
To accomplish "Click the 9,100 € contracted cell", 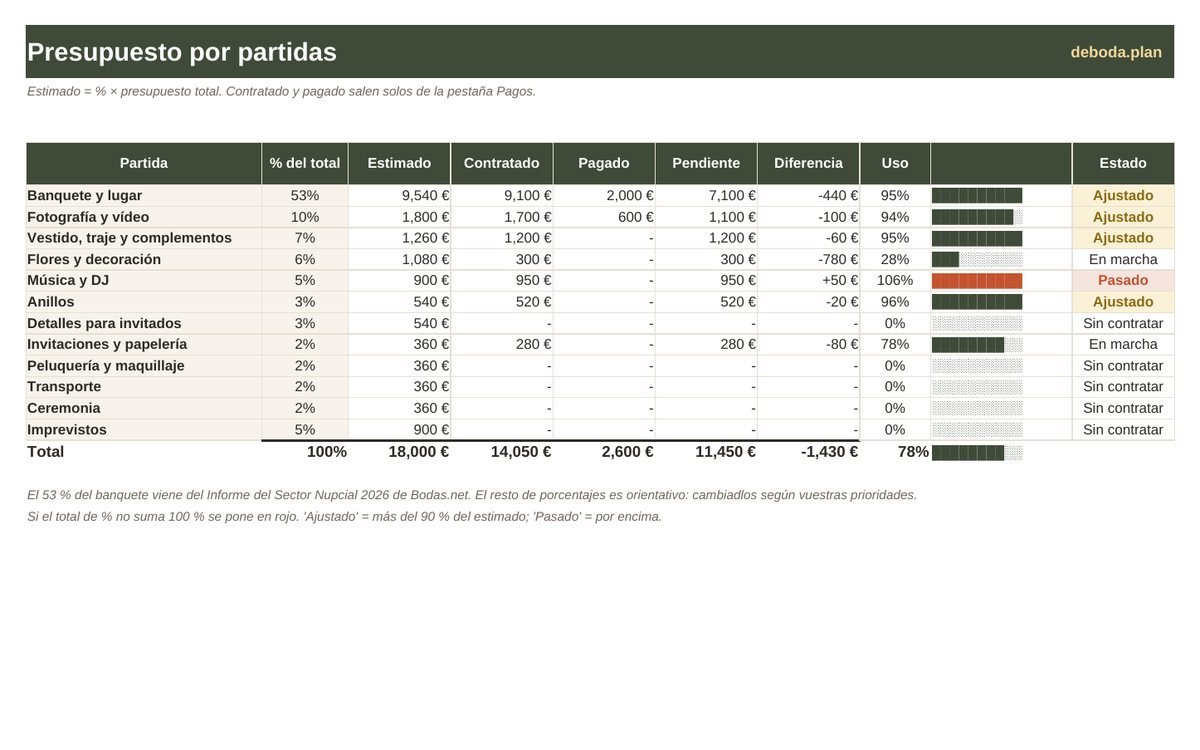I will [x=501, y=196].
